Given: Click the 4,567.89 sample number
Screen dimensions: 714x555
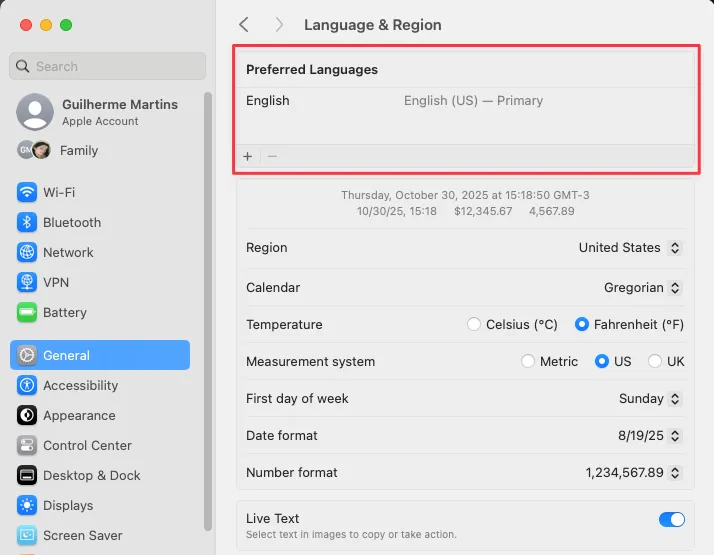Looking at the screenshot, I should [551, 211].
